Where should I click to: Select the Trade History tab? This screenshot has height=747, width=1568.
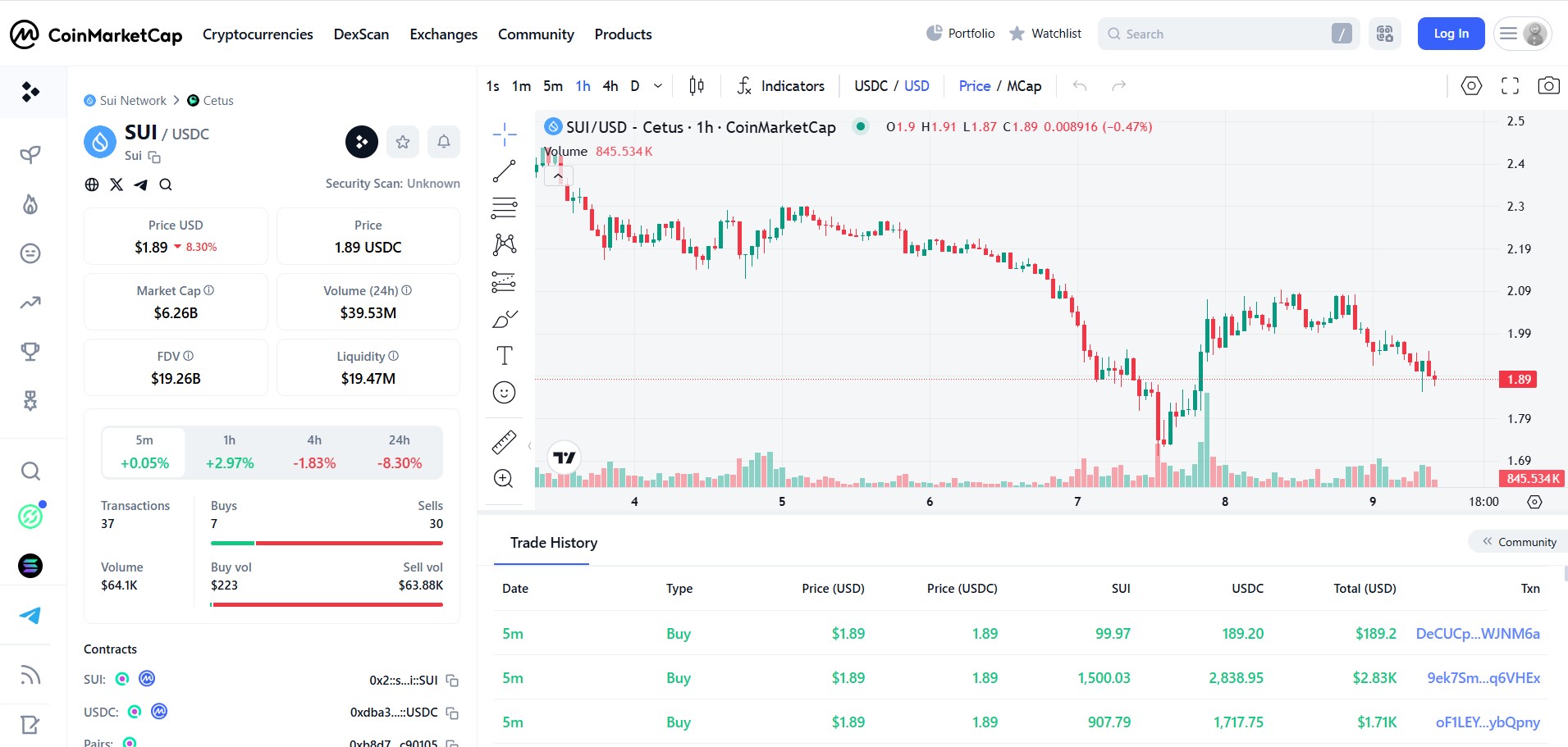[x=554, y=543]
